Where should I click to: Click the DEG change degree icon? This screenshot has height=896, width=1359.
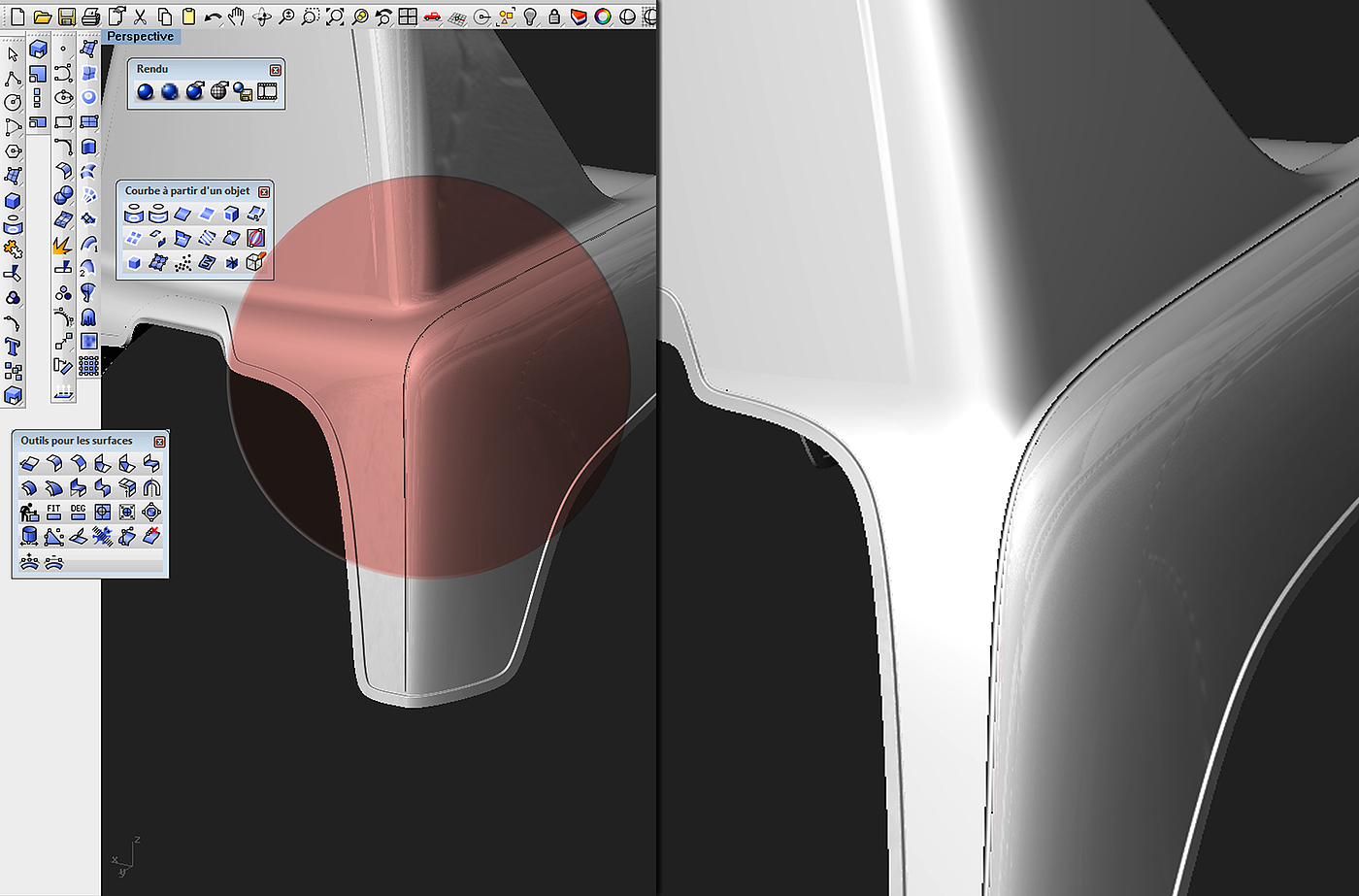tap(78, 512)
